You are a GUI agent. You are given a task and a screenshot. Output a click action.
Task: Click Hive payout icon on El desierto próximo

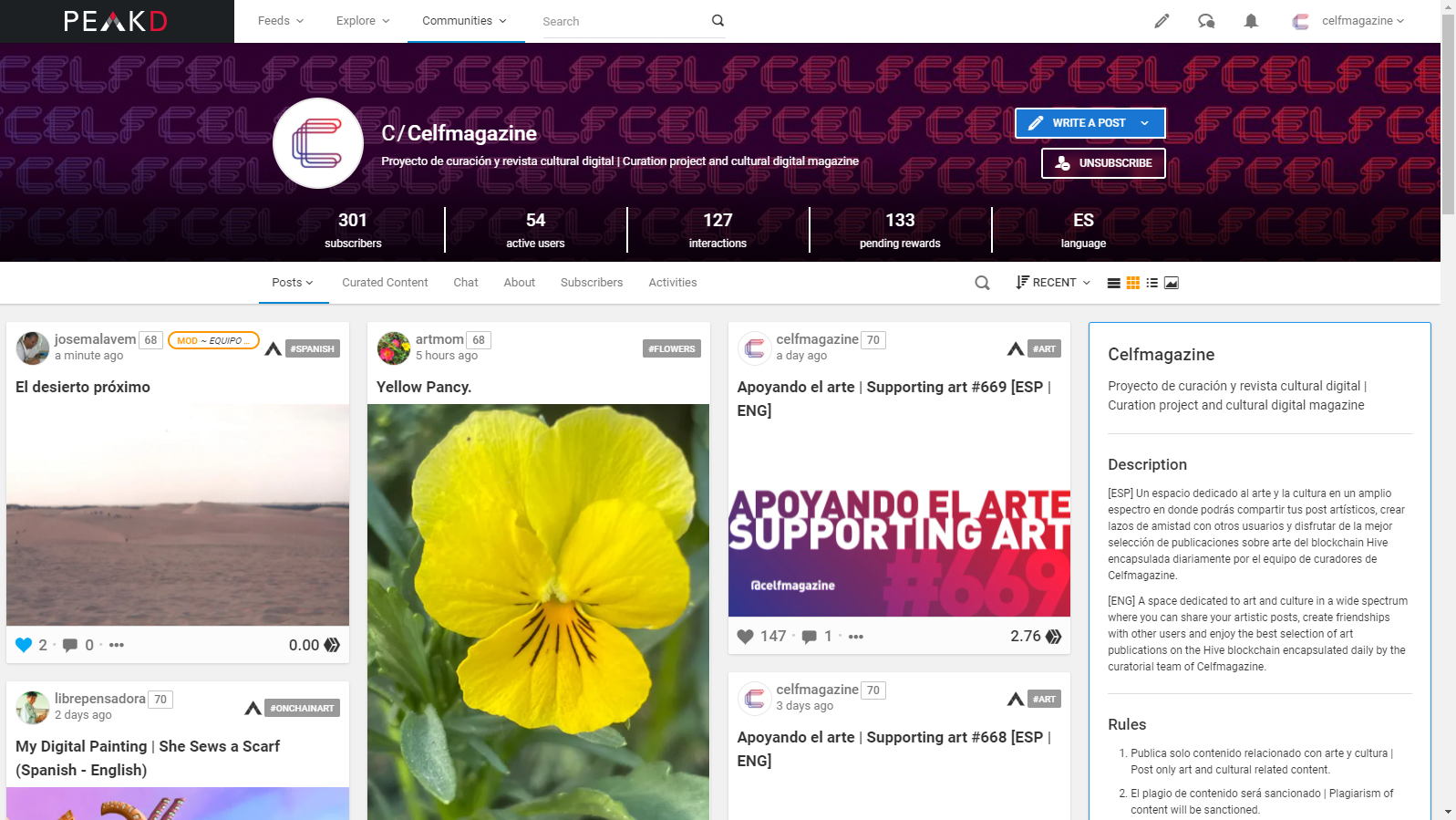click(332, 645)
